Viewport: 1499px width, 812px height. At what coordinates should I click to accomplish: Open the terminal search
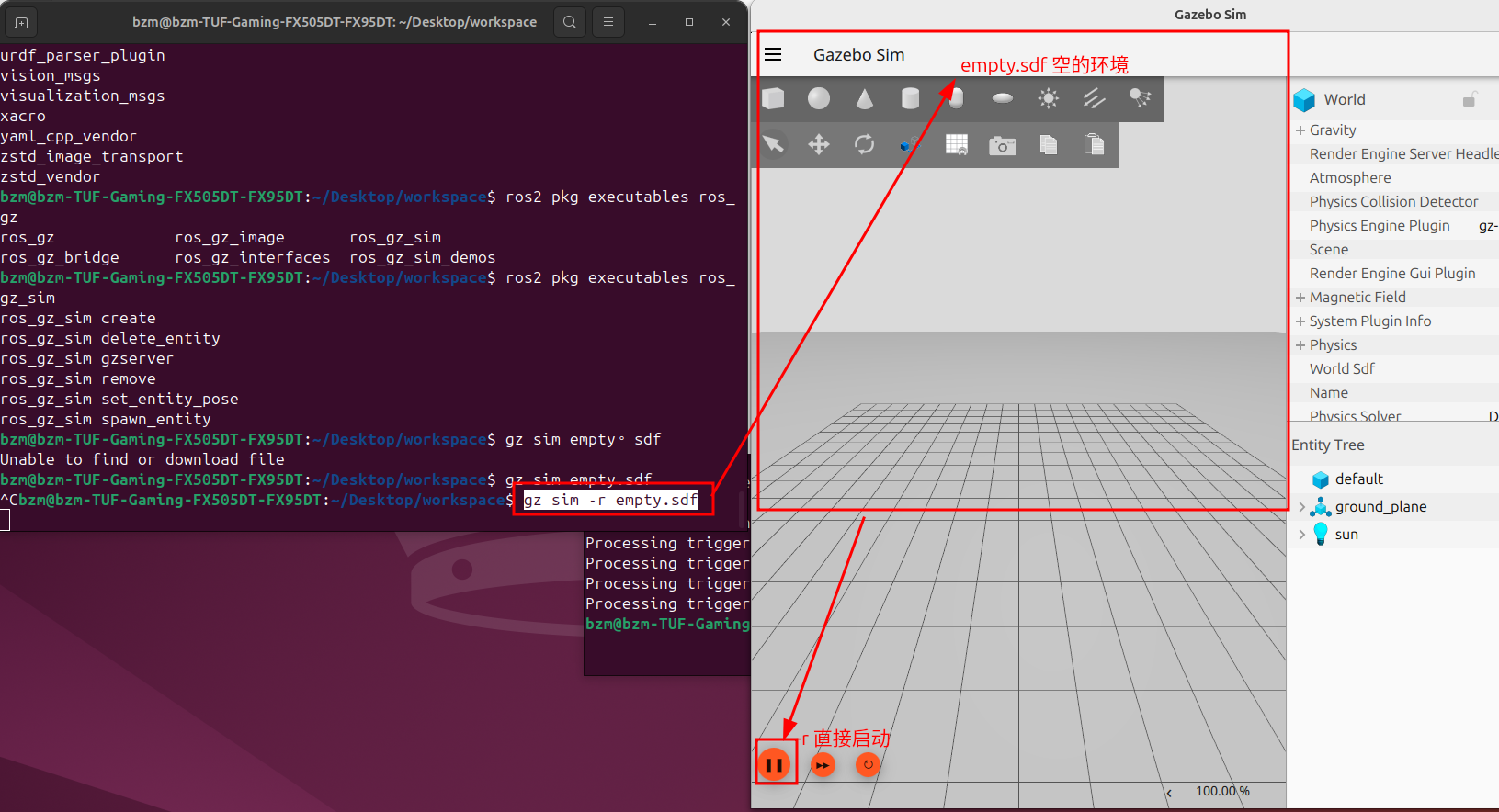[x=570, y=22]
